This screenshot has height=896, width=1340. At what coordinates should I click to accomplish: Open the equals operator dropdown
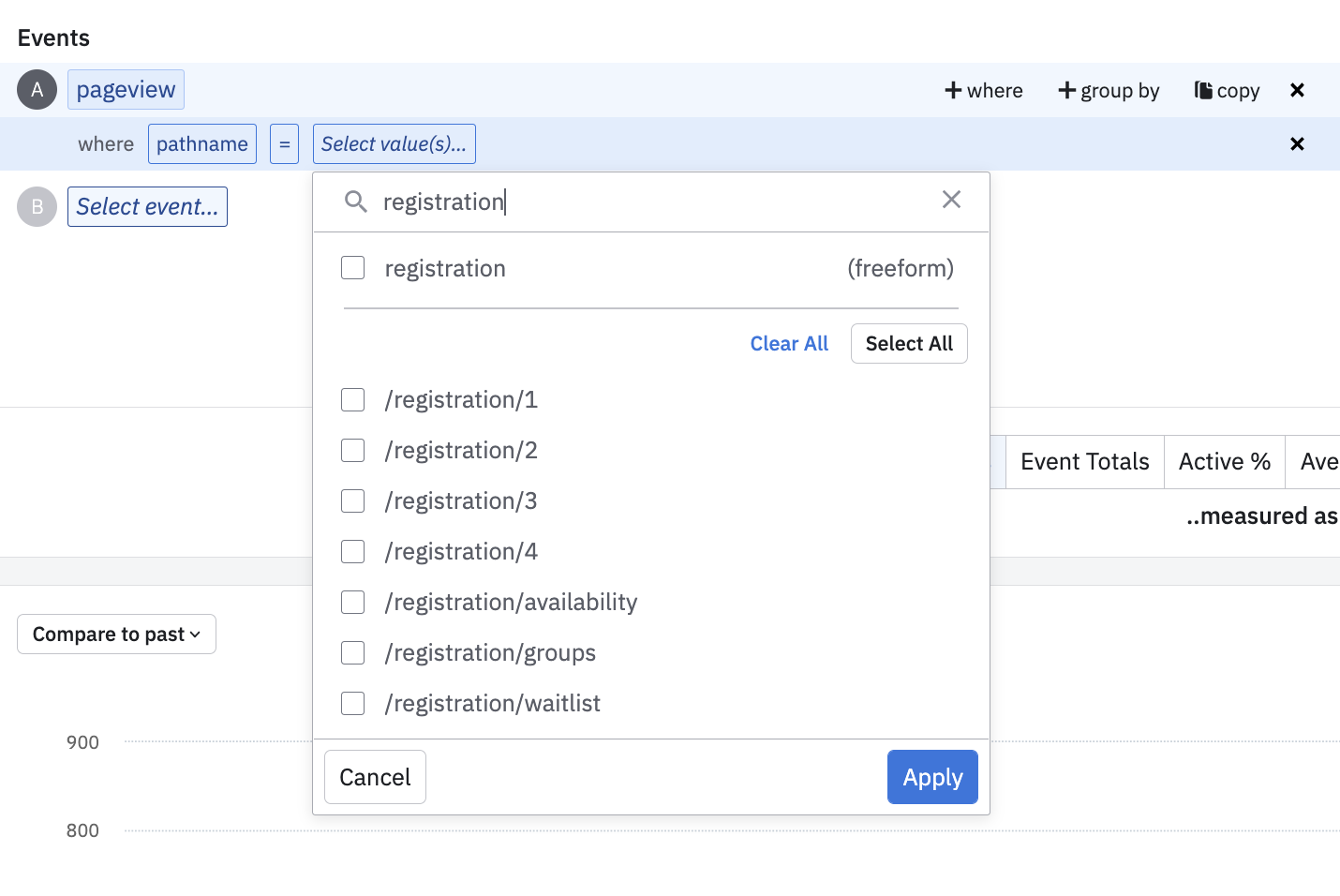click(284, 144)
